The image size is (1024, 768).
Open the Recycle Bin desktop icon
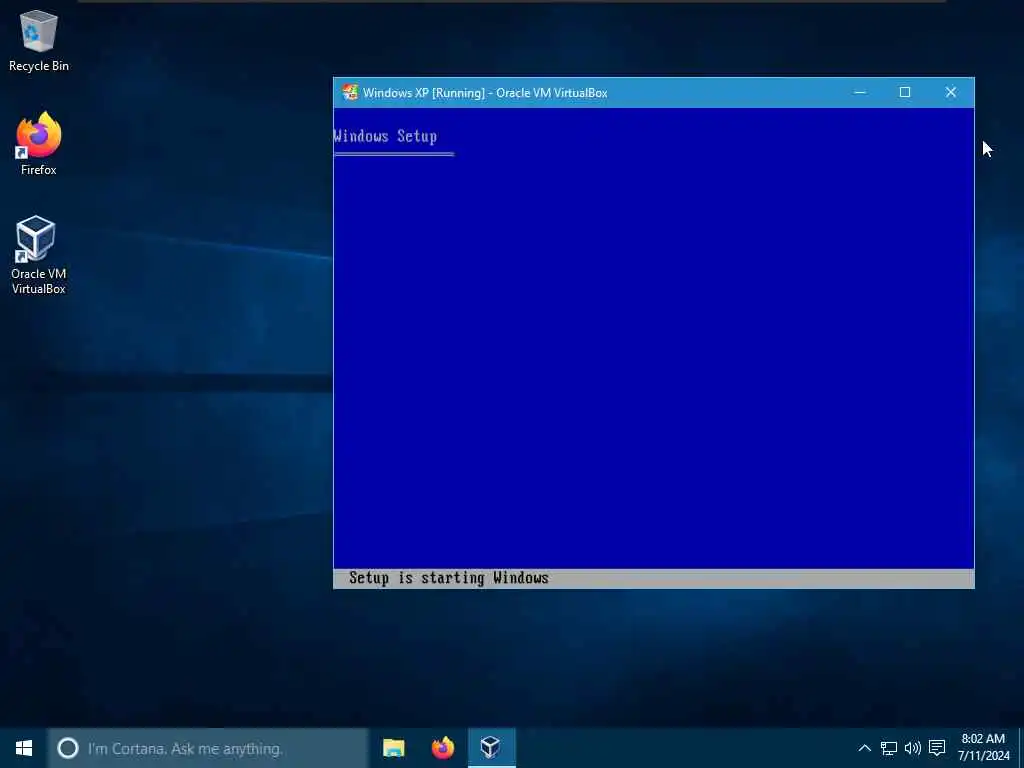point(39,41)
